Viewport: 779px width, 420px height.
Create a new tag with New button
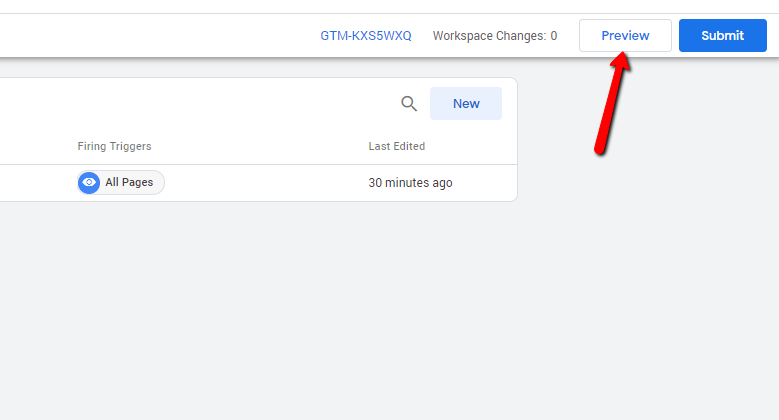[465, 103]
